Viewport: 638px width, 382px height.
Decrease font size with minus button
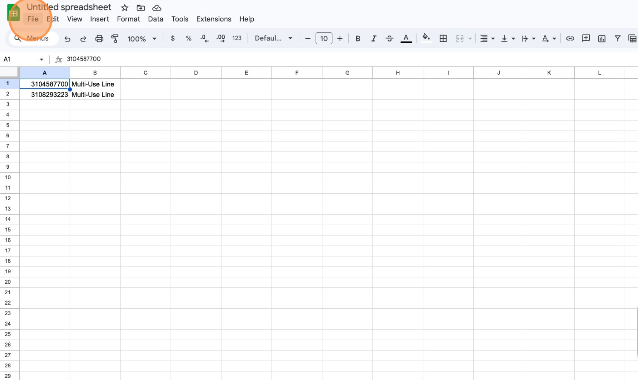[308, 39]
